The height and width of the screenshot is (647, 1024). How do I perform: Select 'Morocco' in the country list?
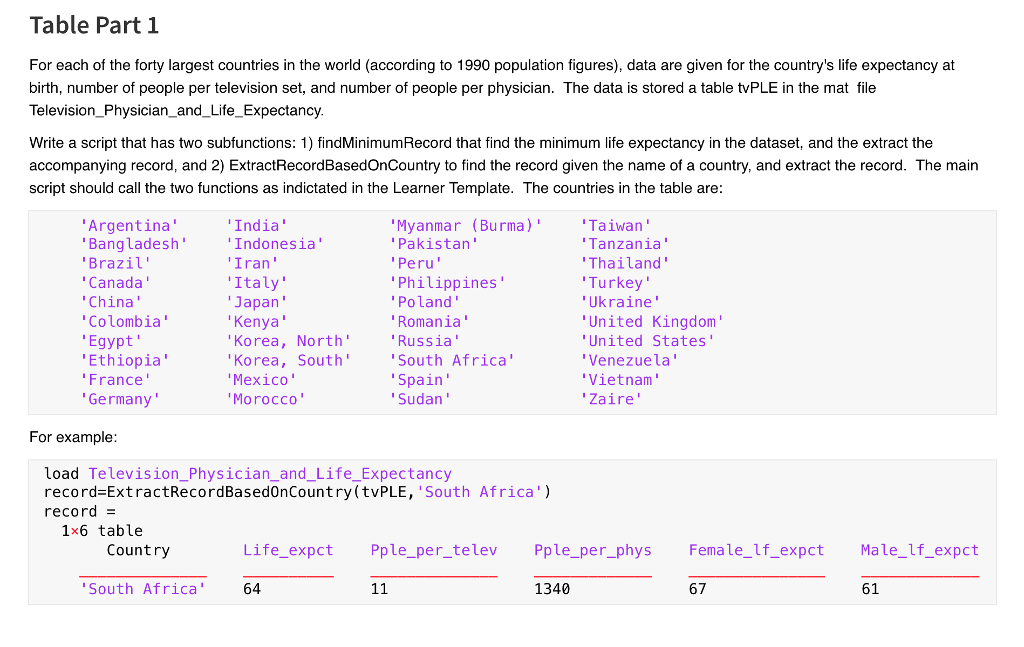265,399
